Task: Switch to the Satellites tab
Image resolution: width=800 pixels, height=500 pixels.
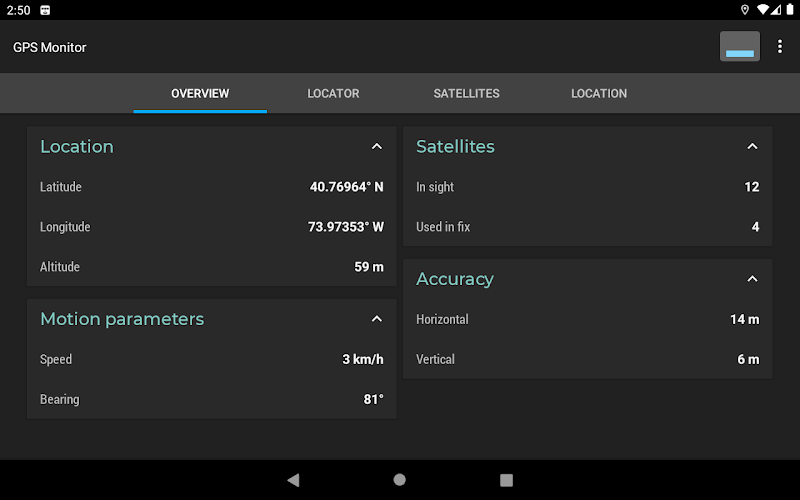Action: [466, 93]
